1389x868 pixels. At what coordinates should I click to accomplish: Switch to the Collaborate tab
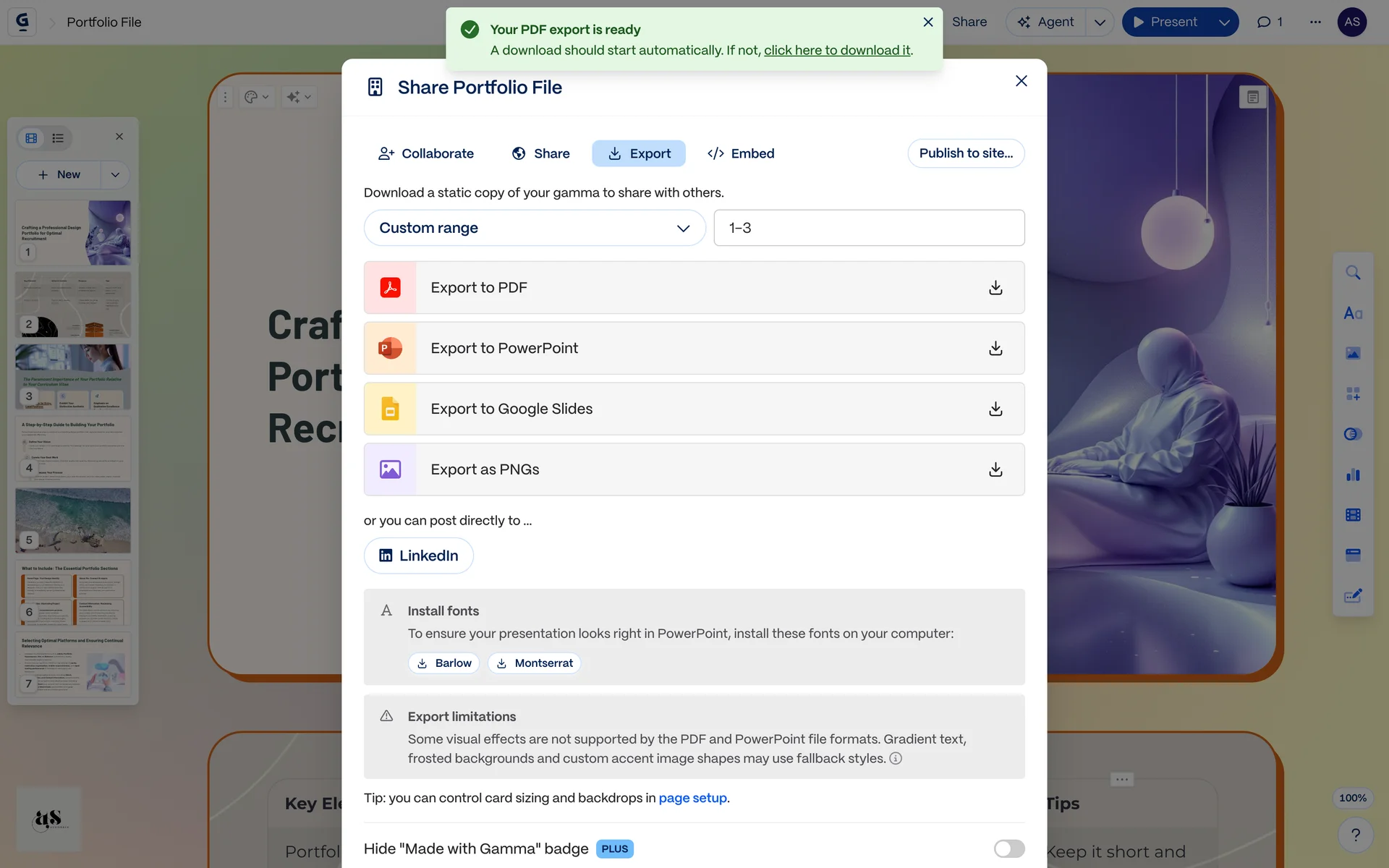coord(426,154)
